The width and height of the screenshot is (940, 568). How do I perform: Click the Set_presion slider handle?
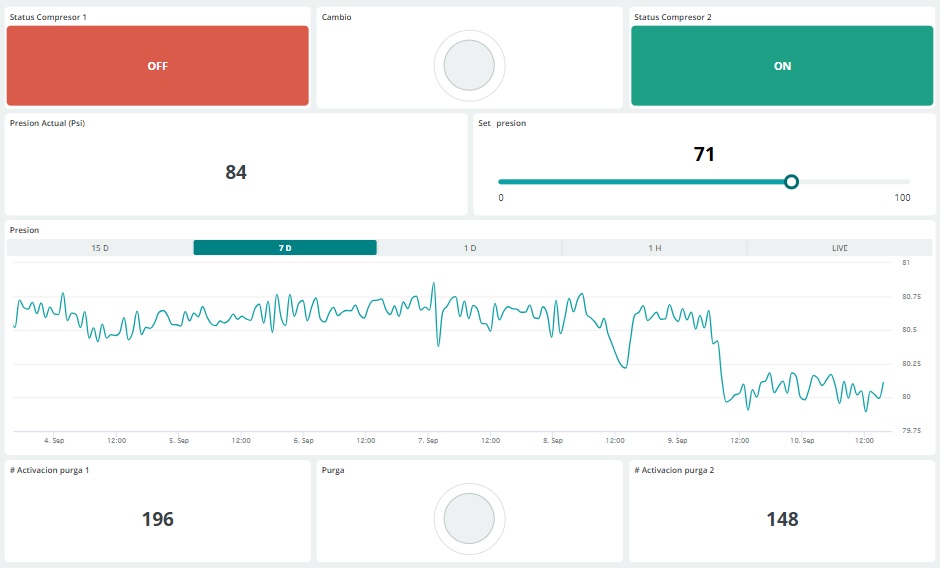click(x=791, y=182)
